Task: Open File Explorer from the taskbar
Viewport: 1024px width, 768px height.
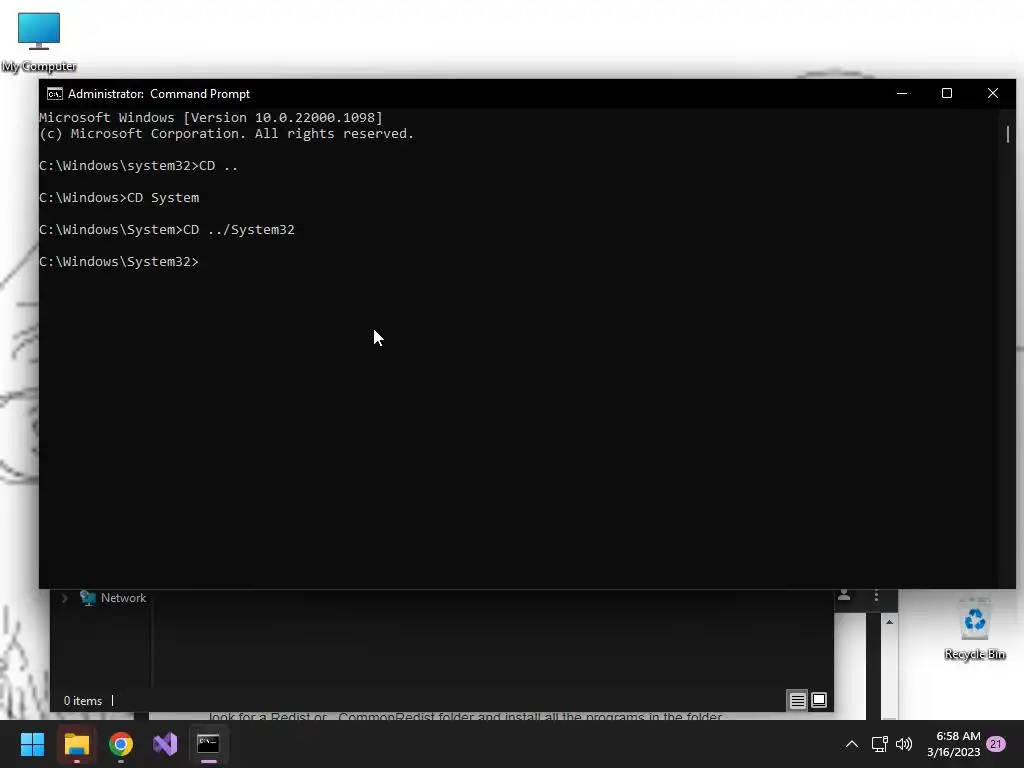Action: point(76,744)
